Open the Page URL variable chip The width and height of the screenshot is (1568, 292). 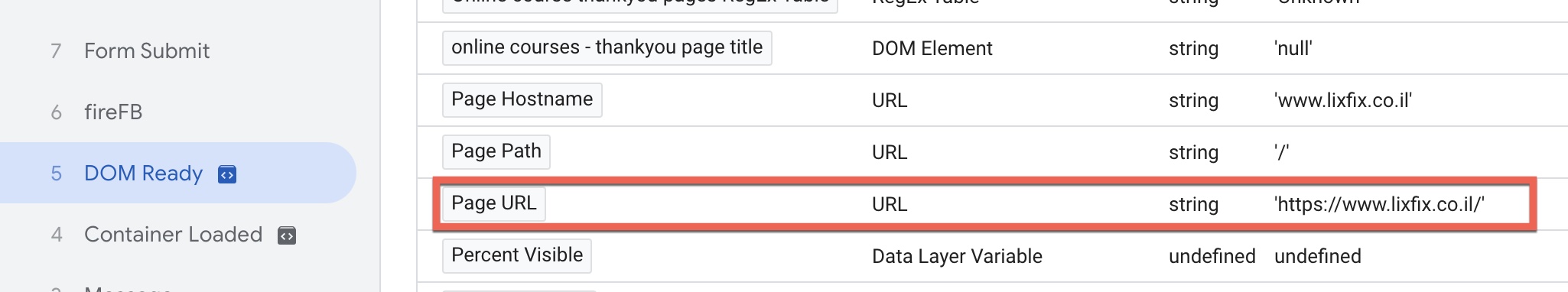[x=493, y=203]
